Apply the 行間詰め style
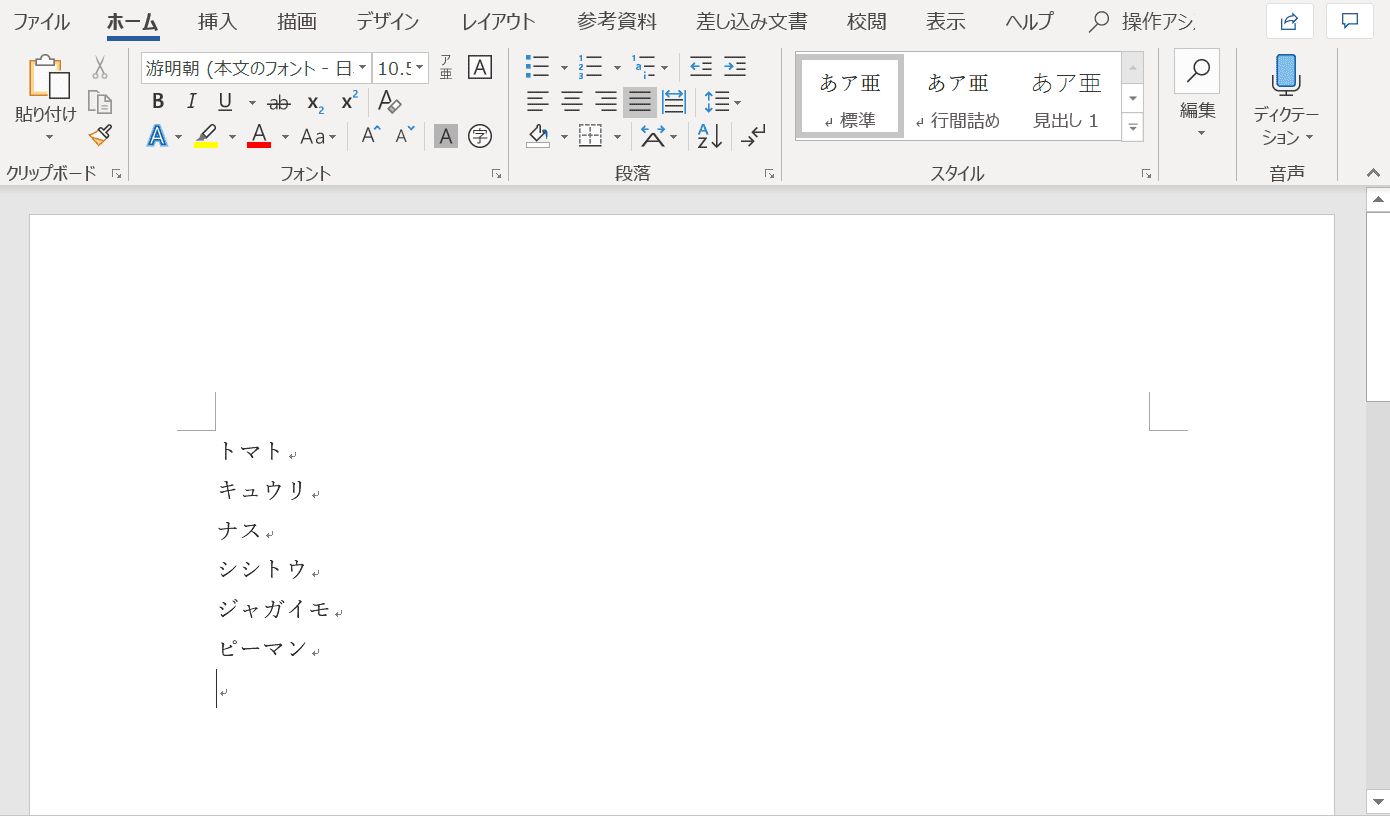 click(x=958, y=97)
